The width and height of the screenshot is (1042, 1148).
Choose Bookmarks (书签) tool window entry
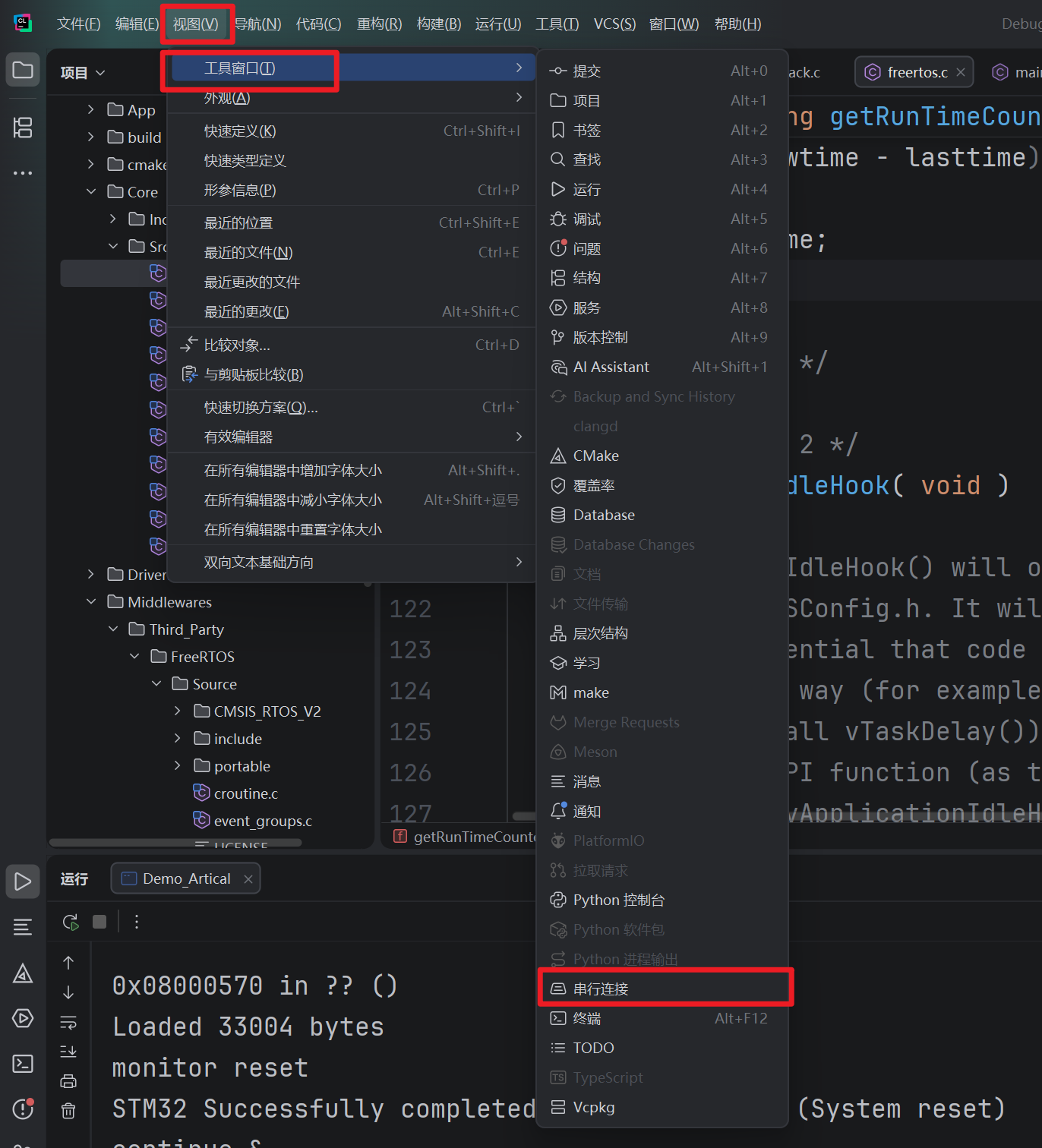[x=662, y=130]
